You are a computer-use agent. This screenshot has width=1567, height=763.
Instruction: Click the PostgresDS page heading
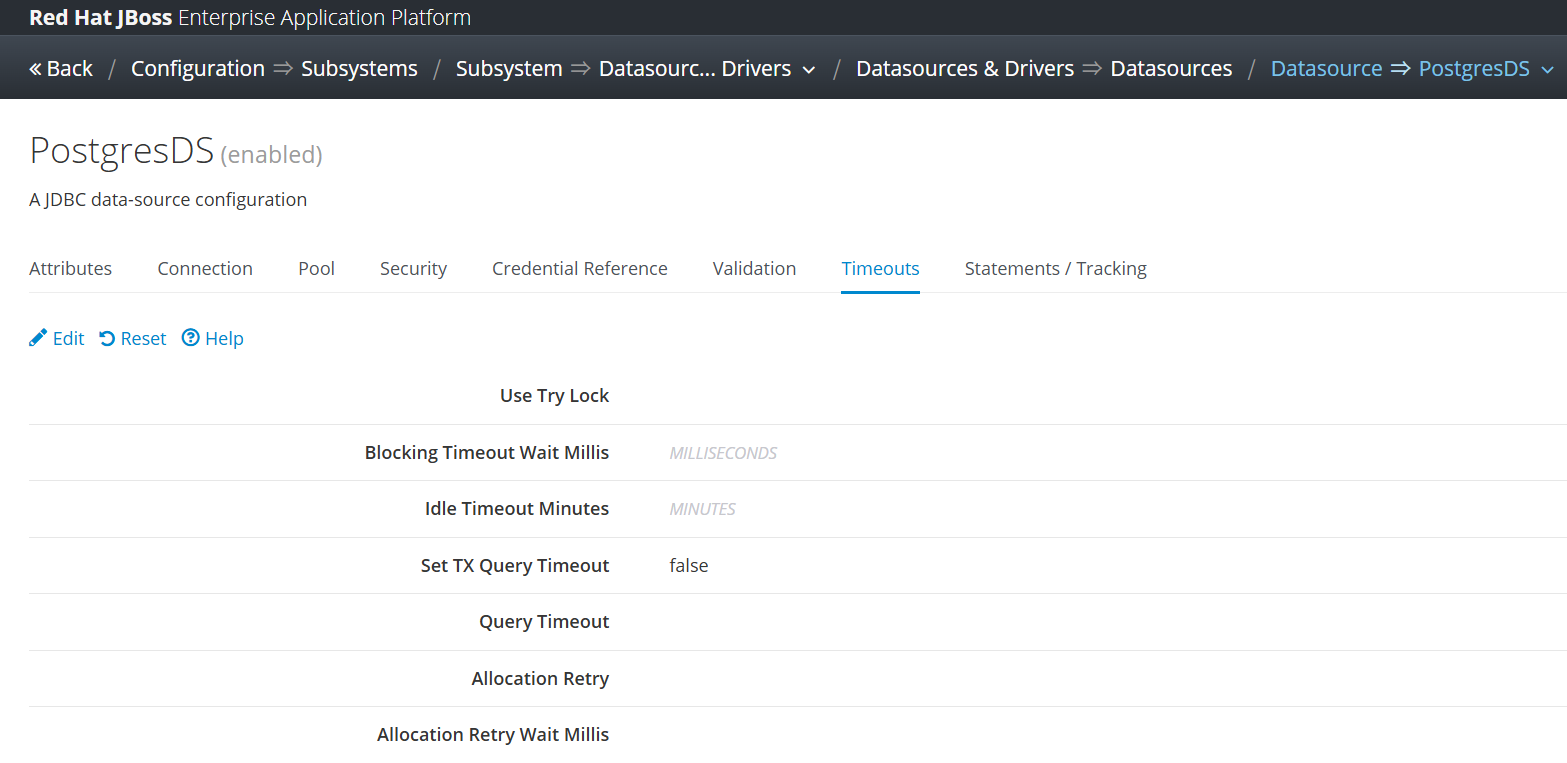click(122, 150)
